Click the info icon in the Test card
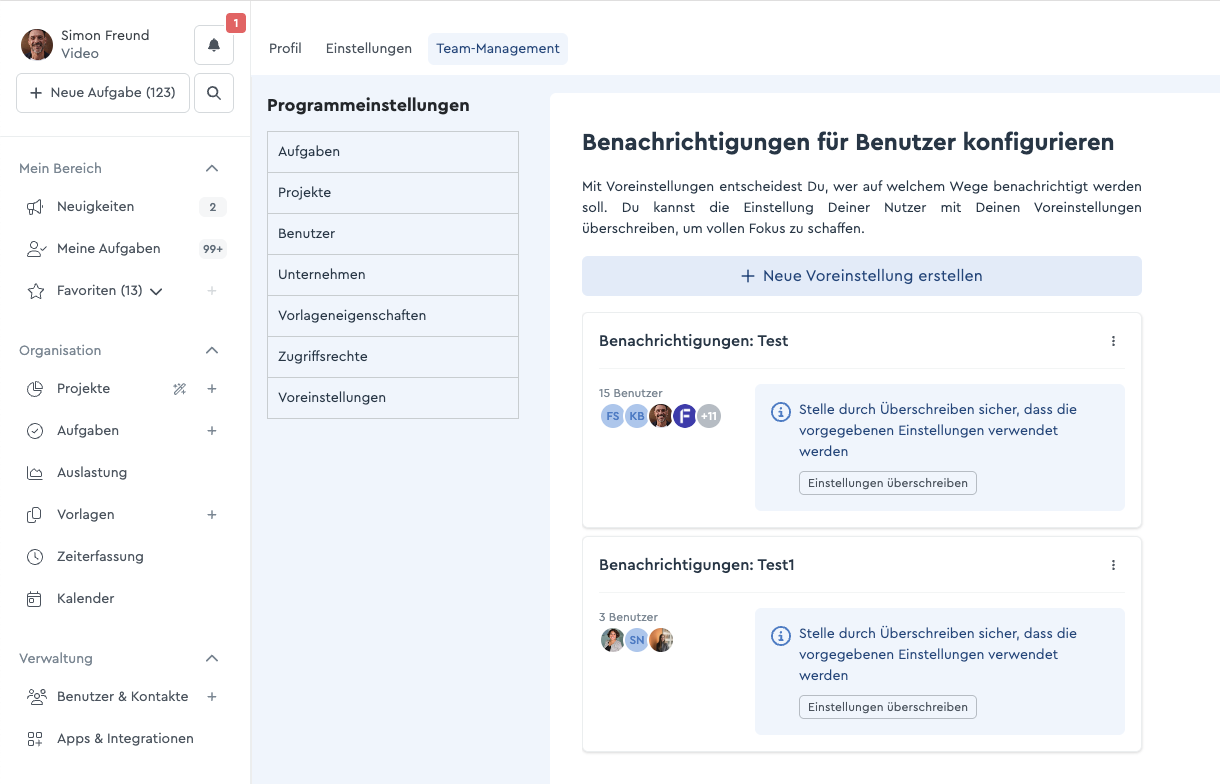The width and height of the screenshot is (1220, 784). pyautogui.click(x=781, y=412)
